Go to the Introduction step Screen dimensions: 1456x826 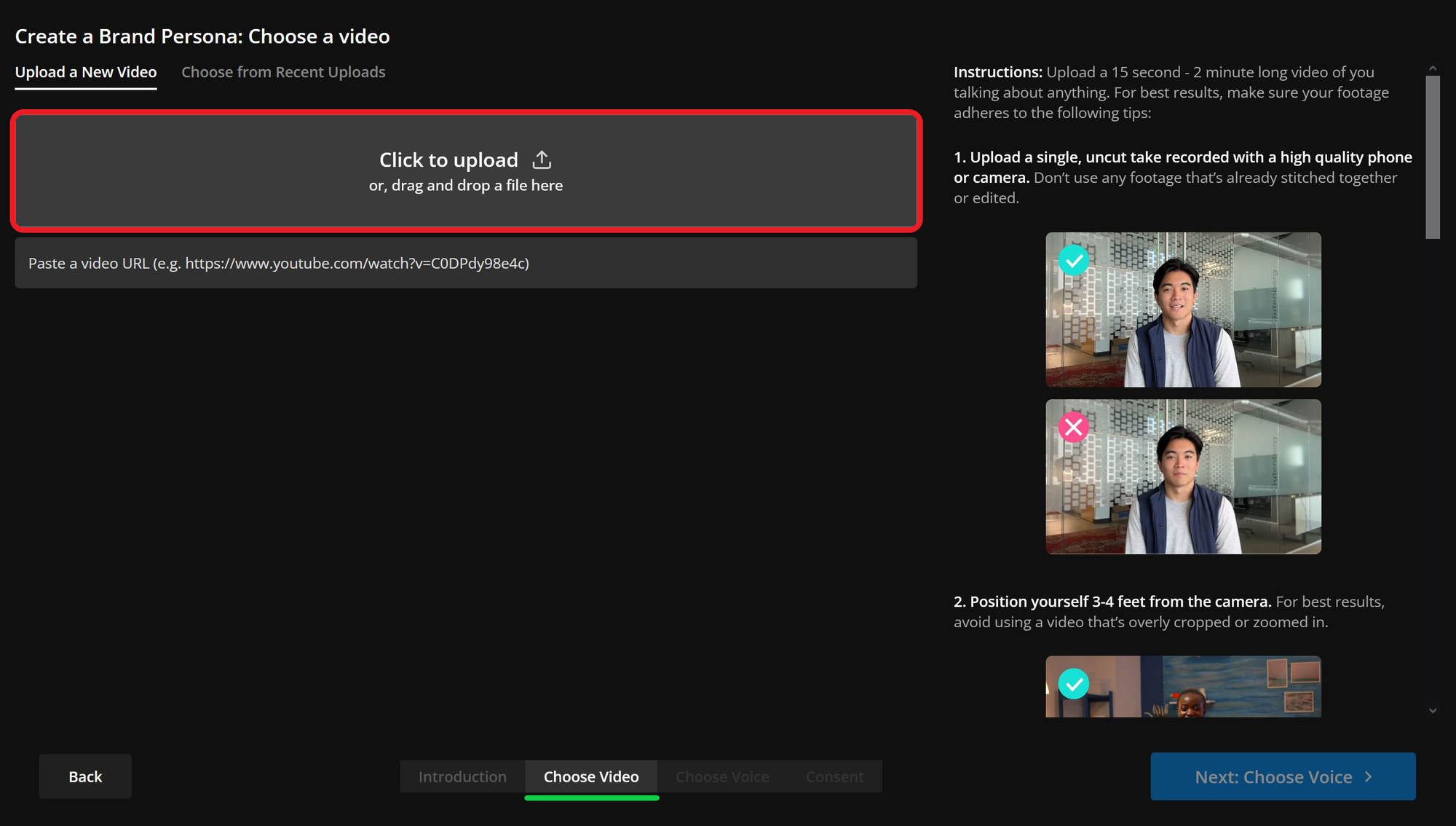[x=462, y=776]
